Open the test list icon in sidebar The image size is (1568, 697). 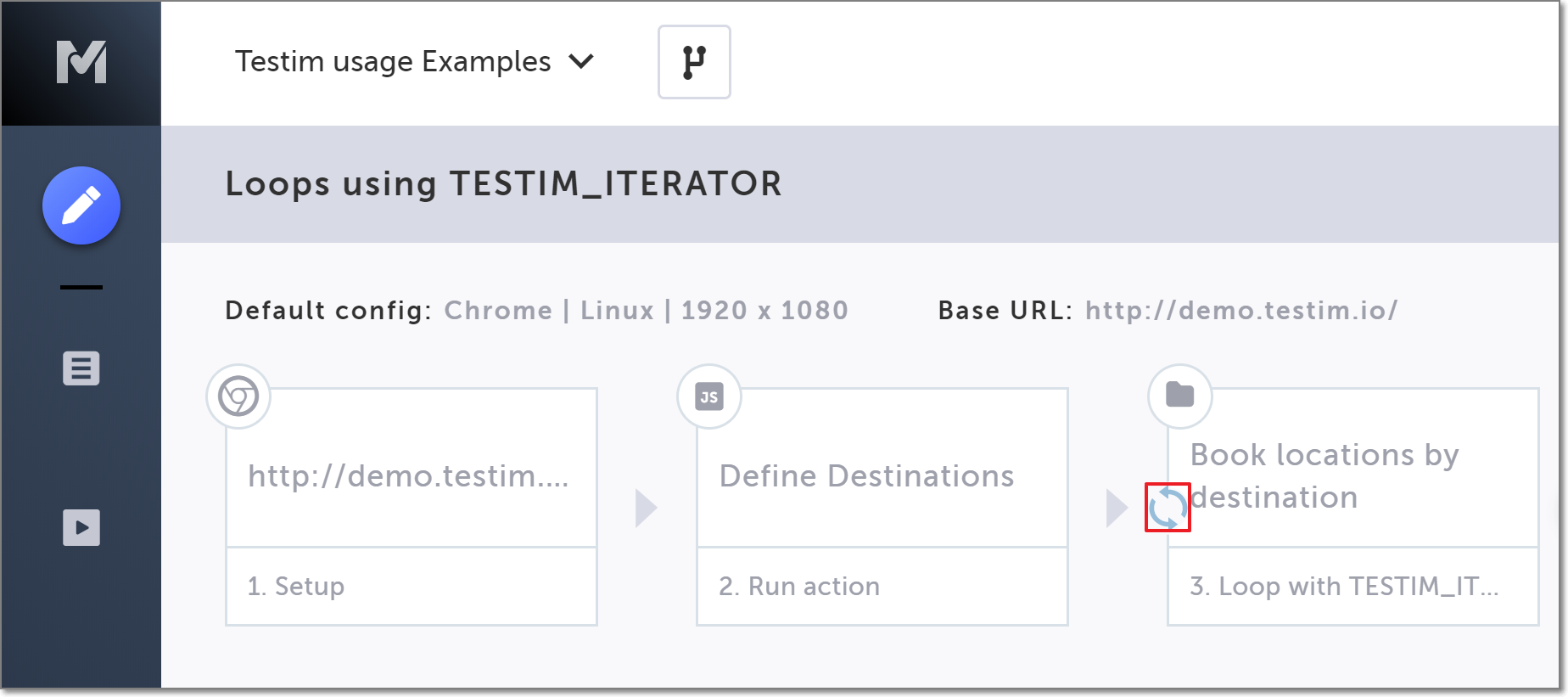pos(81,368)
